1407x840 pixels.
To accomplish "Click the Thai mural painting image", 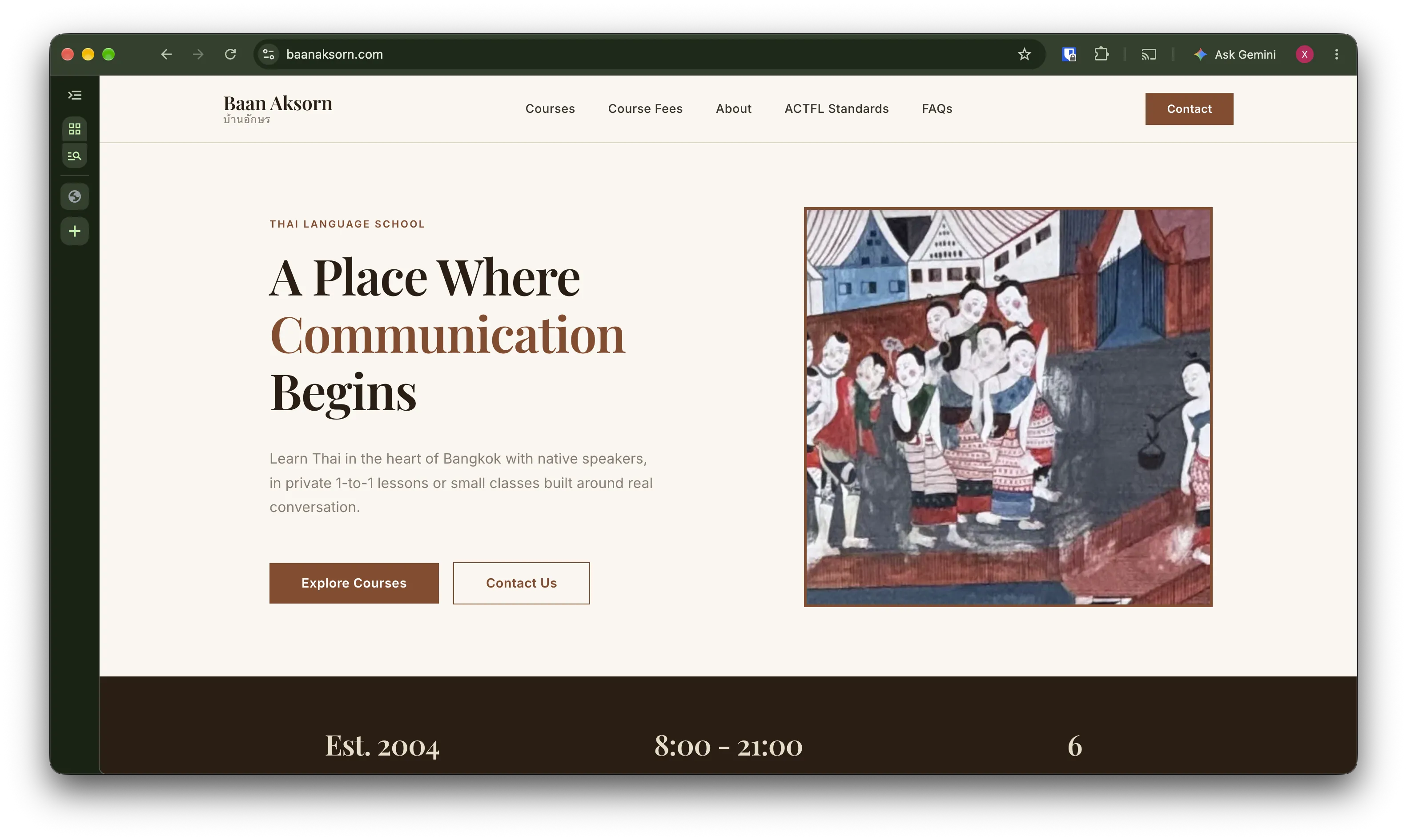I will pyautogui.click(x=1008, y=407).
